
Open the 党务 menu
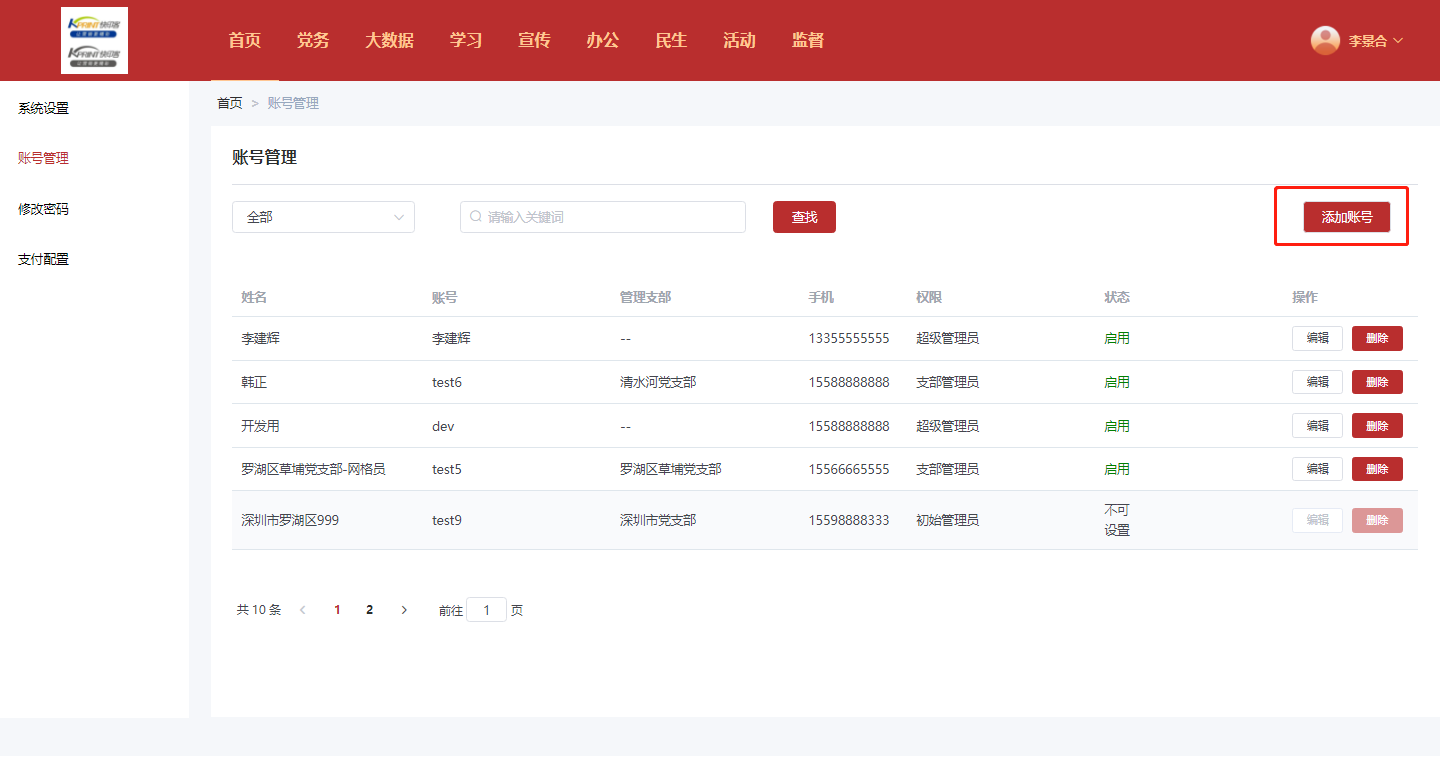(313, 41)
